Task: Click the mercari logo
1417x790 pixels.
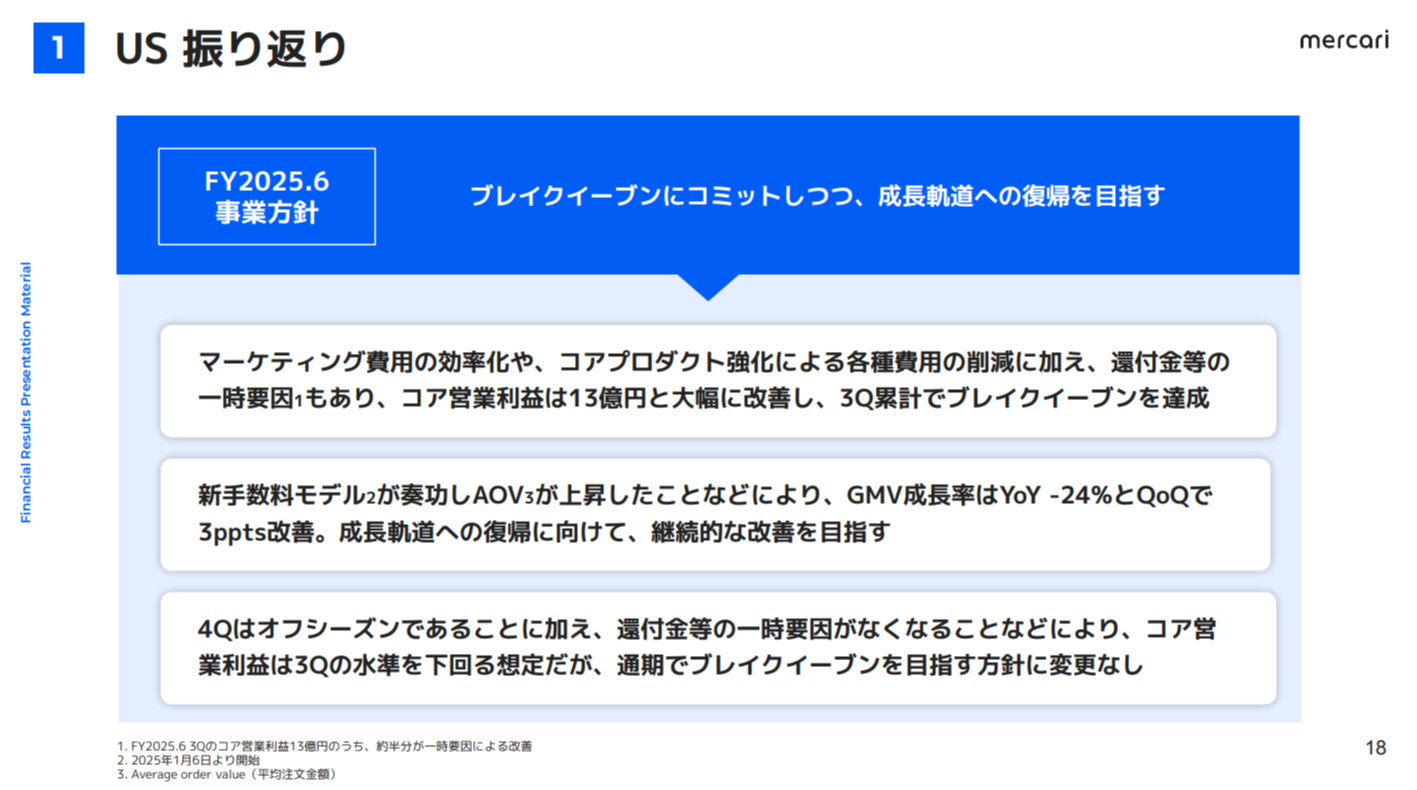Action: (1343, 41)
